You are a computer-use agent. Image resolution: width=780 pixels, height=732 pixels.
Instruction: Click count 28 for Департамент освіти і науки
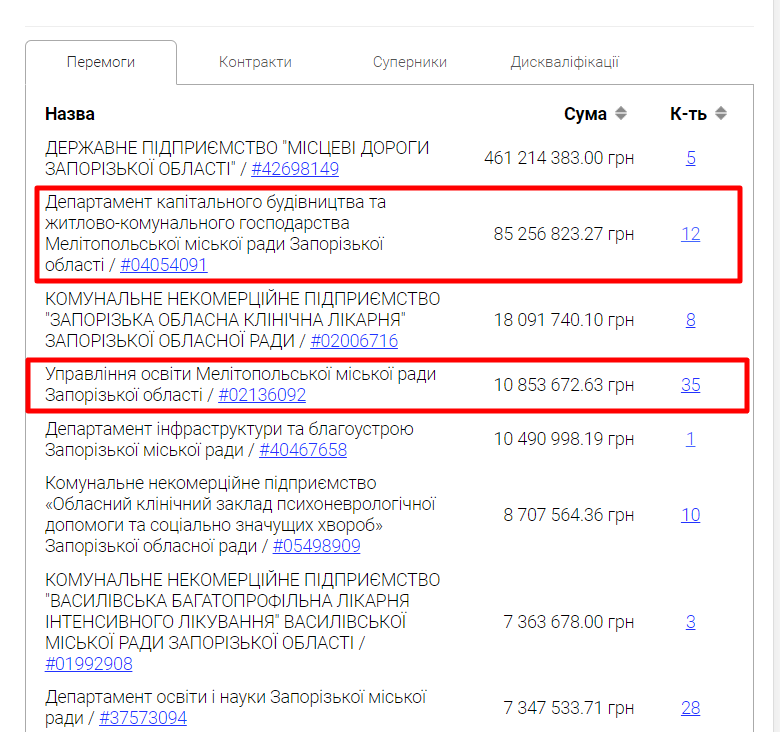tap(690, 708)
